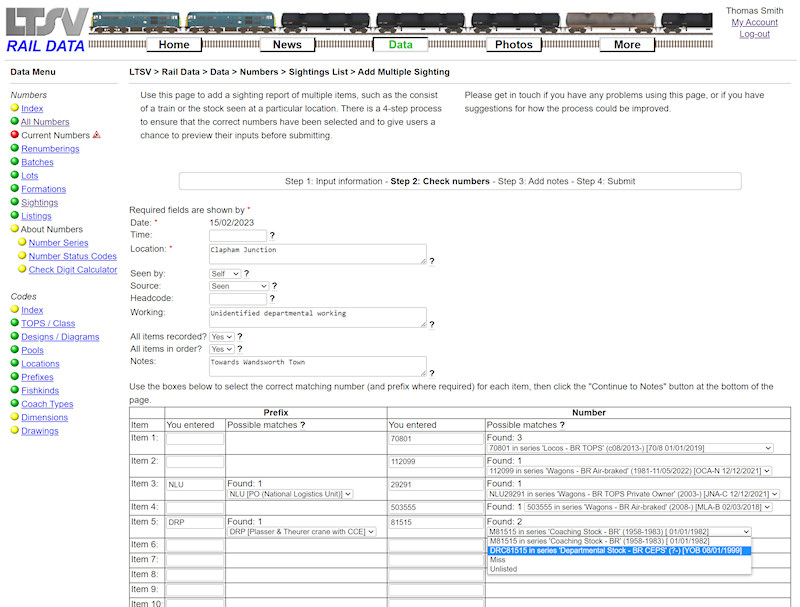The width and height of the screenshot is (800, 607).
Task: Open the 'All items in order?' dropdown
Action: coord(221,349)
